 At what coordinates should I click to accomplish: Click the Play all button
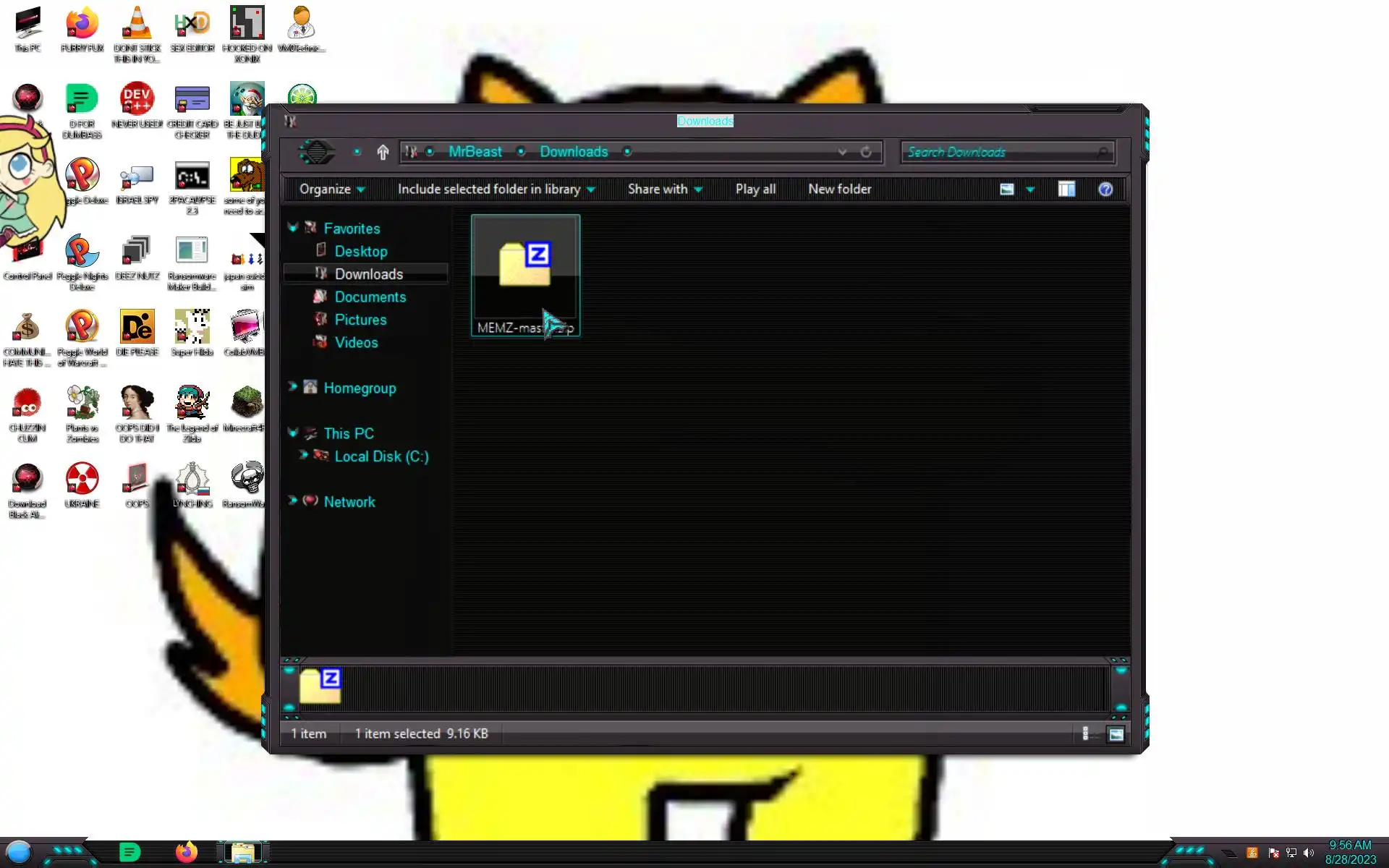click(x=755, y=190)
